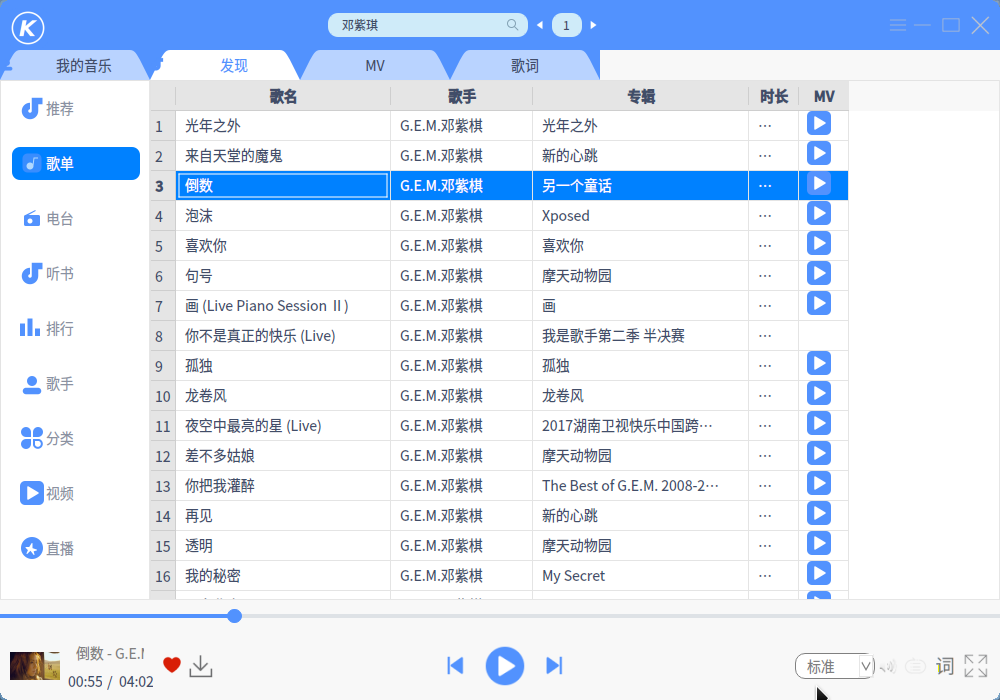Screen dimensions: 1000x700
Task: Click album My Secret cell
Action: [640, 576]
